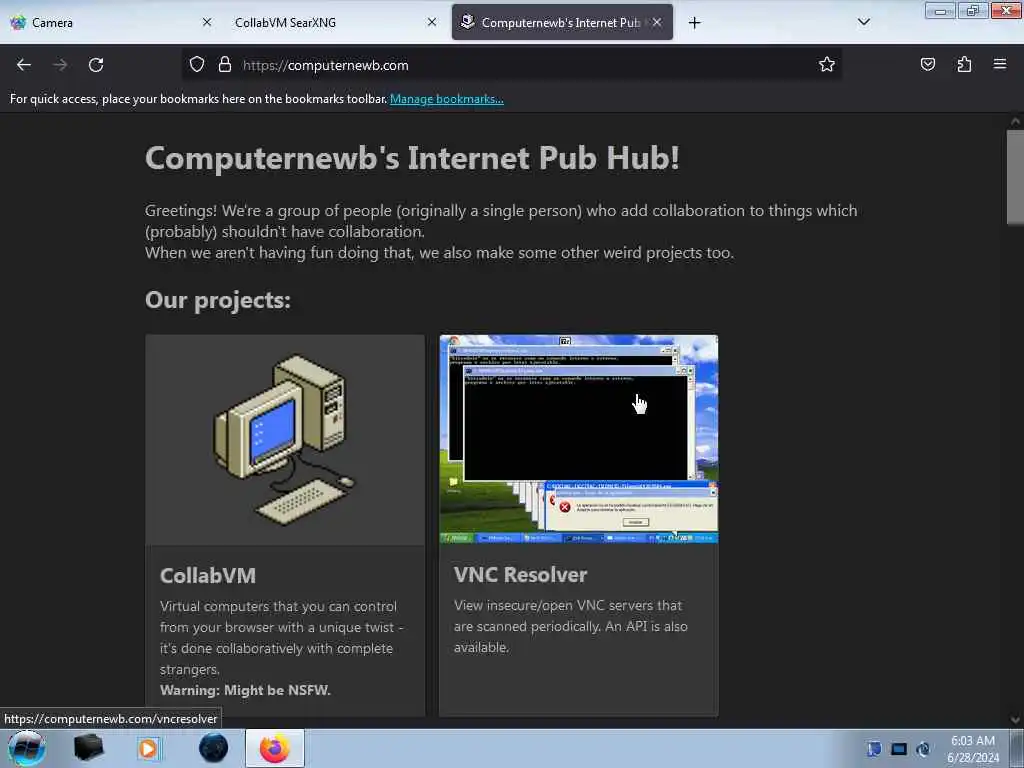Show site security info via padlock

pyautogui.click(x=225, y=65)
